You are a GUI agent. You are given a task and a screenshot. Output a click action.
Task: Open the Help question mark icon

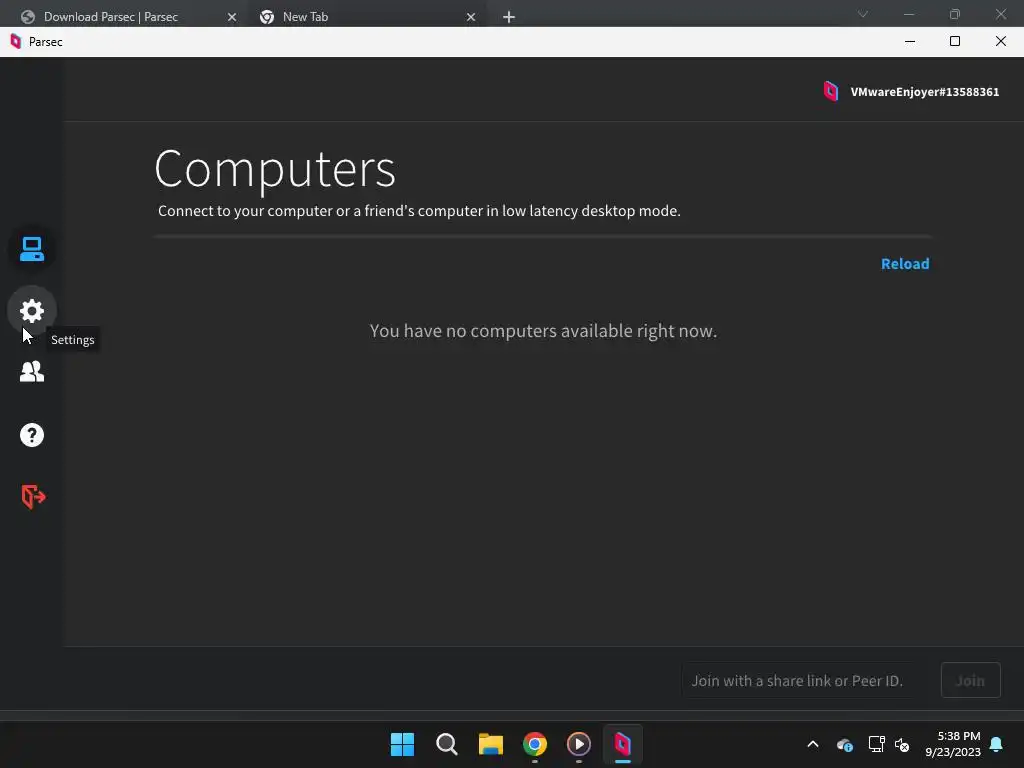coord(31,435)
